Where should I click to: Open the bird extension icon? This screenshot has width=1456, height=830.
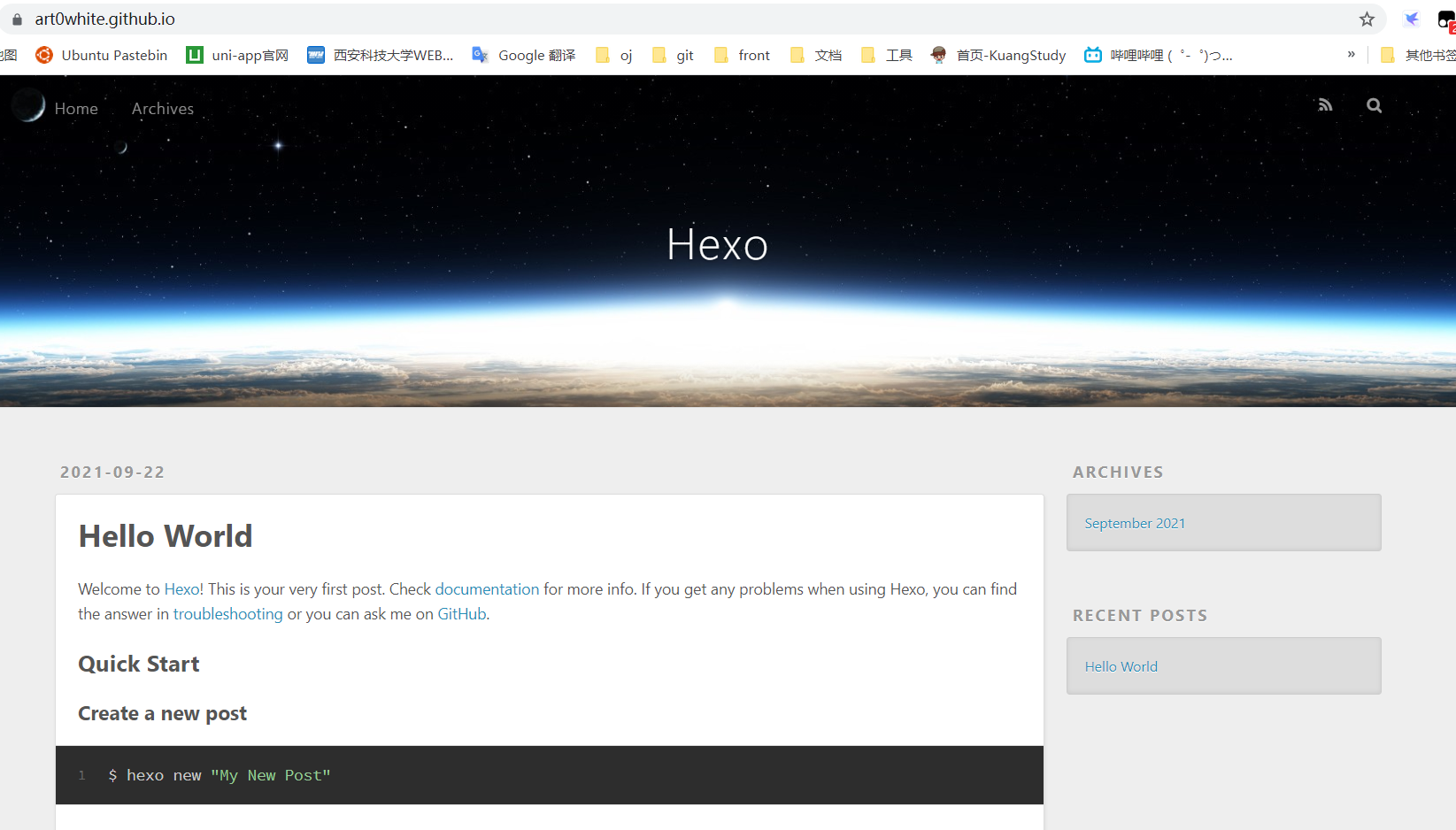coord(1412,19)
